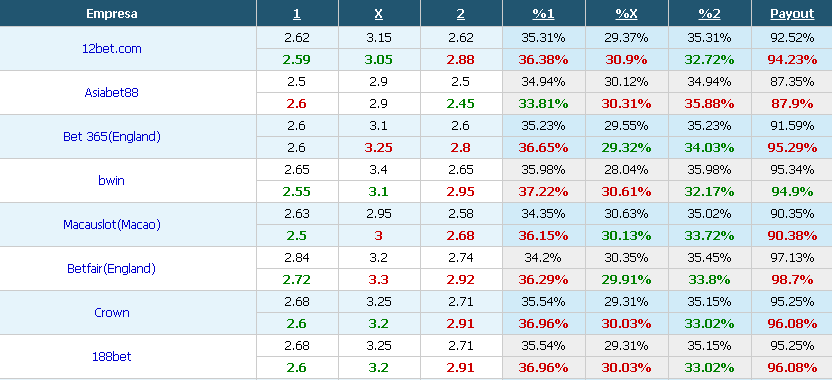Image resolution: width=832 pixels, height=380 pixels.
Task: Select the Macauslot(Macao) link
Action: (x=111, y=224)
